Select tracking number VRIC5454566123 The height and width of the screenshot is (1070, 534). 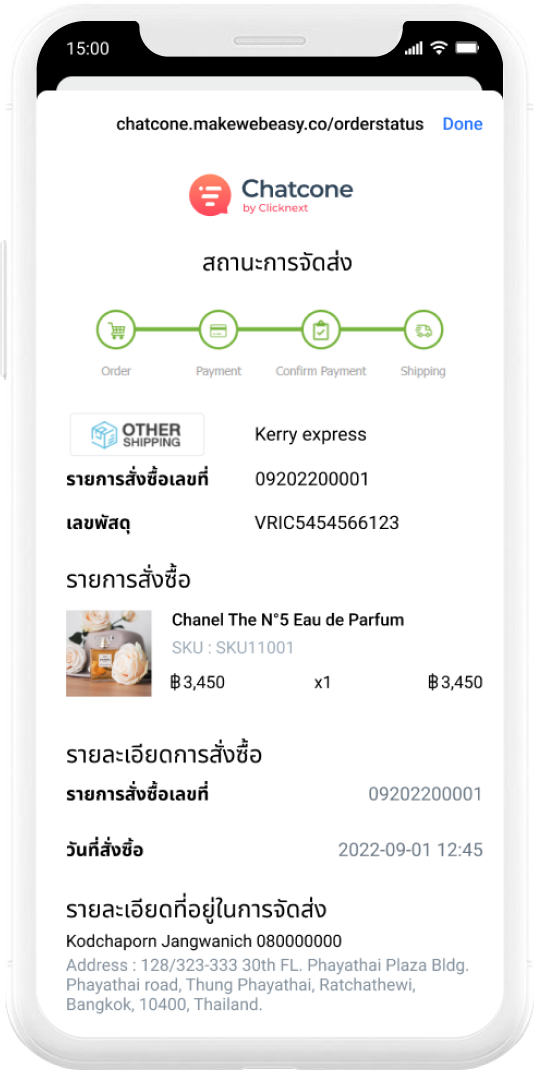coord(327,523)
